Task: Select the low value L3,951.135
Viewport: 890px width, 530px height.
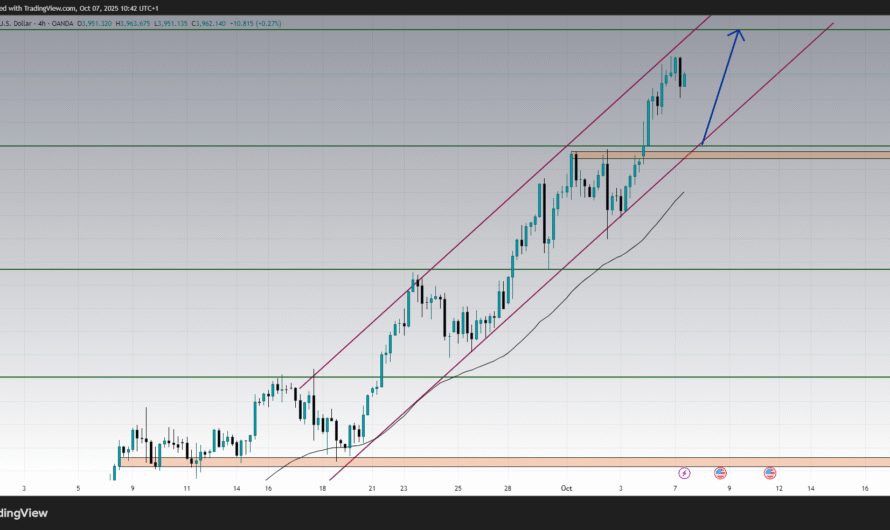Action: [171, 24]
